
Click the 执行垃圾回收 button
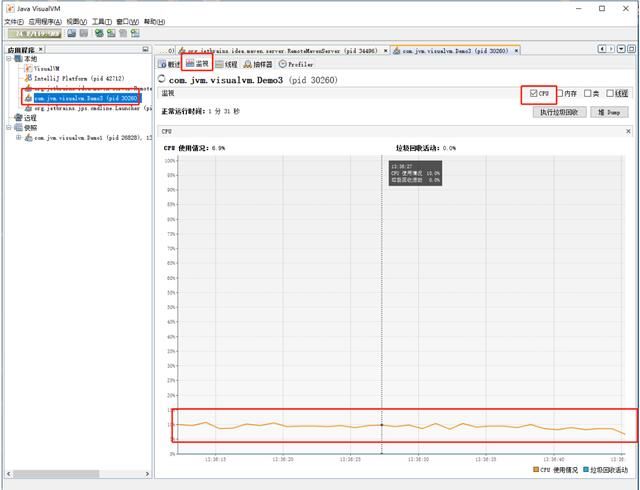560,112
